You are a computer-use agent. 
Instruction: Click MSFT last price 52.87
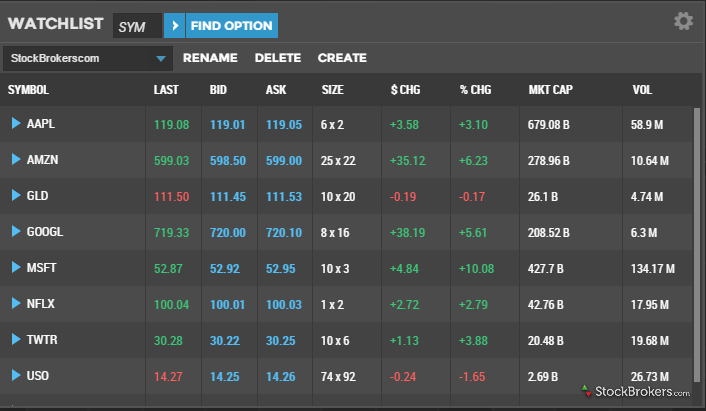tap(168, 269)
